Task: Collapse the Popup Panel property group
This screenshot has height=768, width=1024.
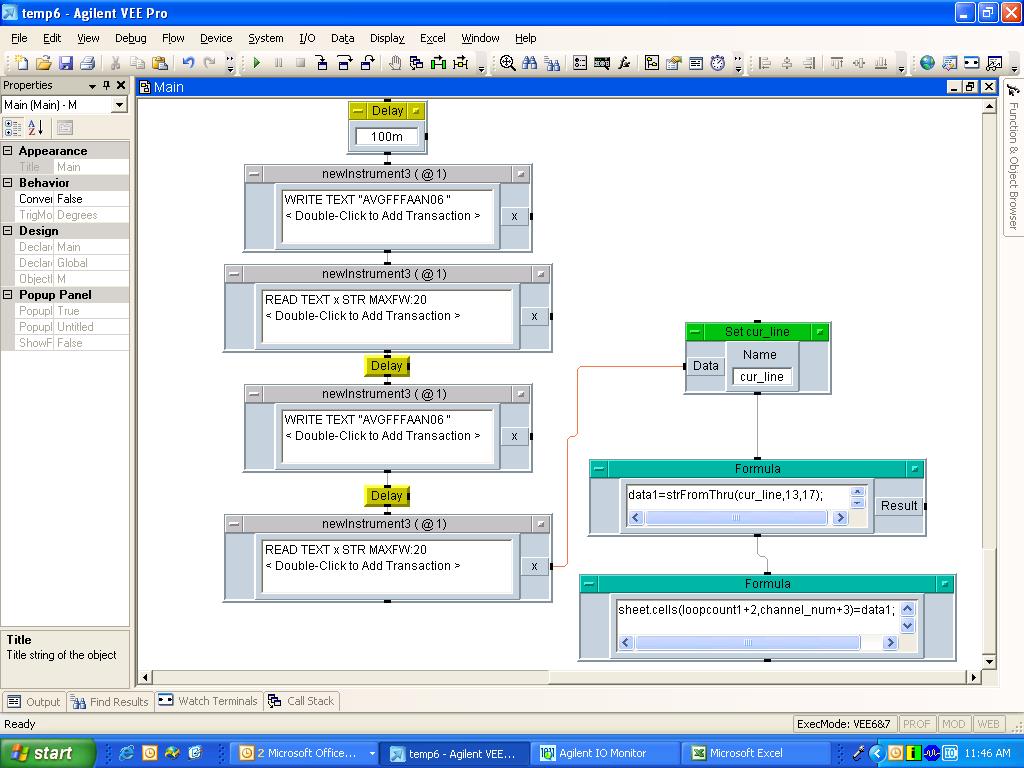Action: point(8,295)
